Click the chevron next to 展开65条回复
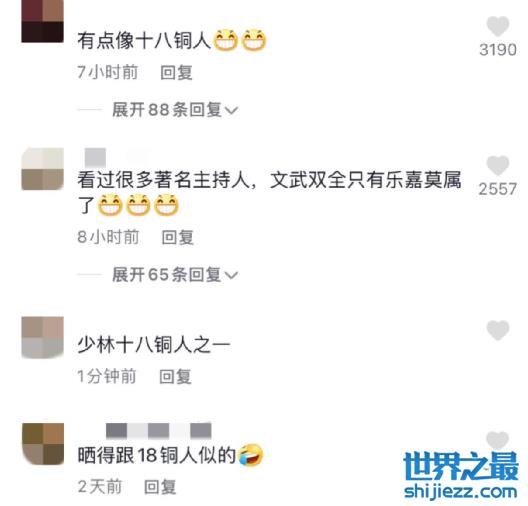Viewport: 528px width, 506px height. 232,275
